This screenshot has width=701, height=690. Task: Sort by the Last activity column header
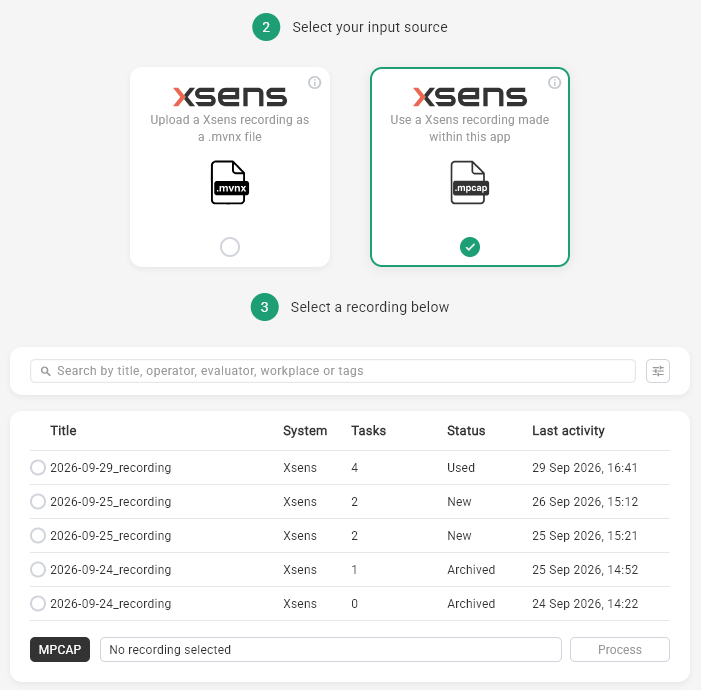pos(568,431)
